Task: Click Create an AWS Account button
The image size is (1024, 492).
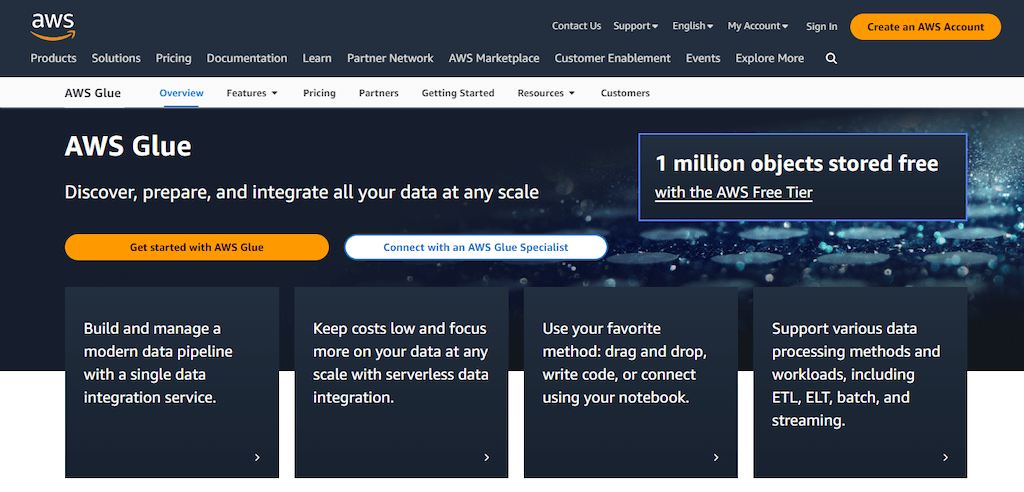Action: (925, 27)
